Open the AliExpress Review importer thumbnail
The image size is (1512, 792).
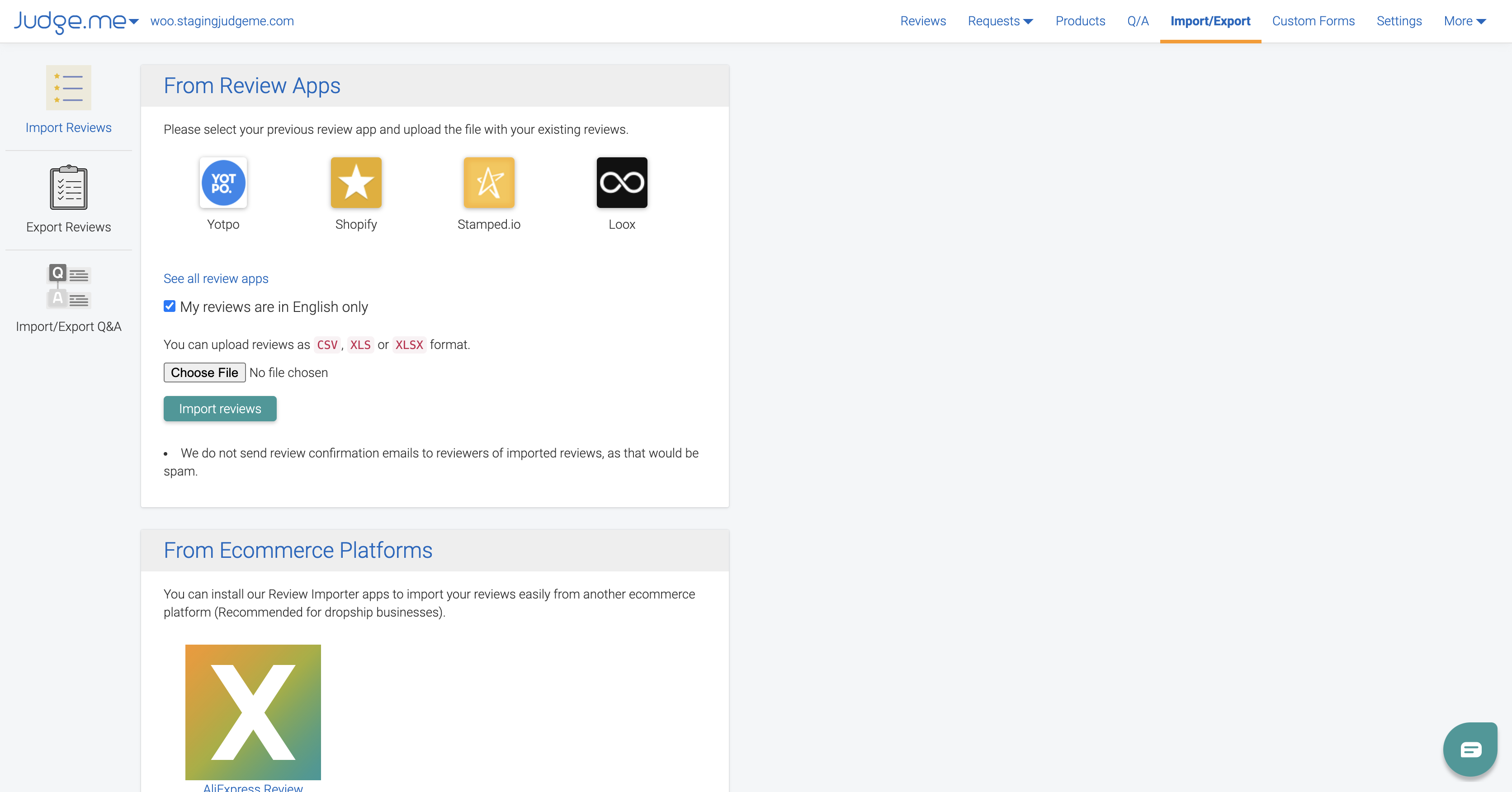253,712
